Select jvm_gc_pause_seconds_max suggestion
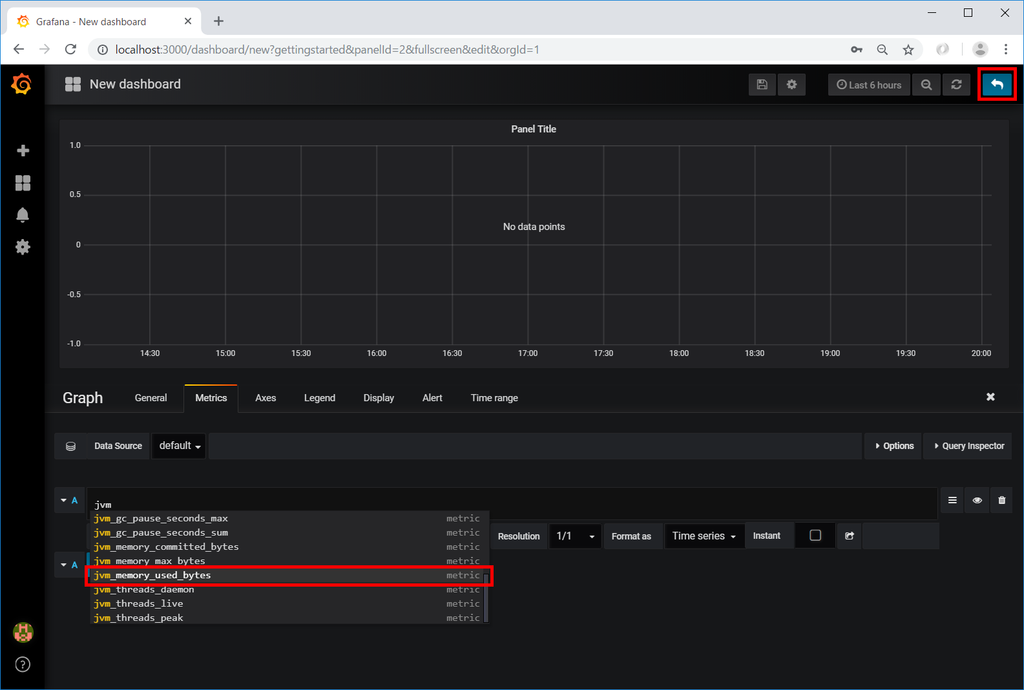The height and width of the screenshot is (690, 1024). click(x=288, y=518)
